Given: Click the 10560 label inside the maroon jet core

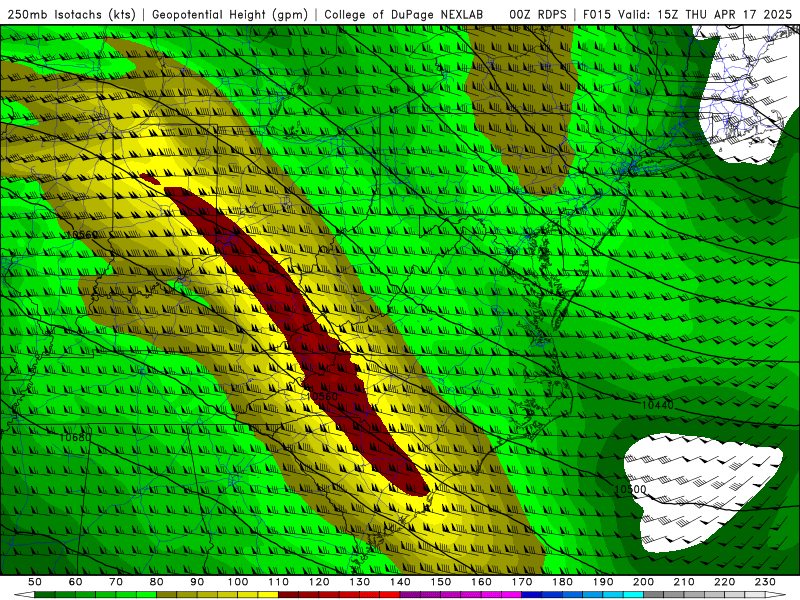Looking at the screenshot, I should [322, 396].
